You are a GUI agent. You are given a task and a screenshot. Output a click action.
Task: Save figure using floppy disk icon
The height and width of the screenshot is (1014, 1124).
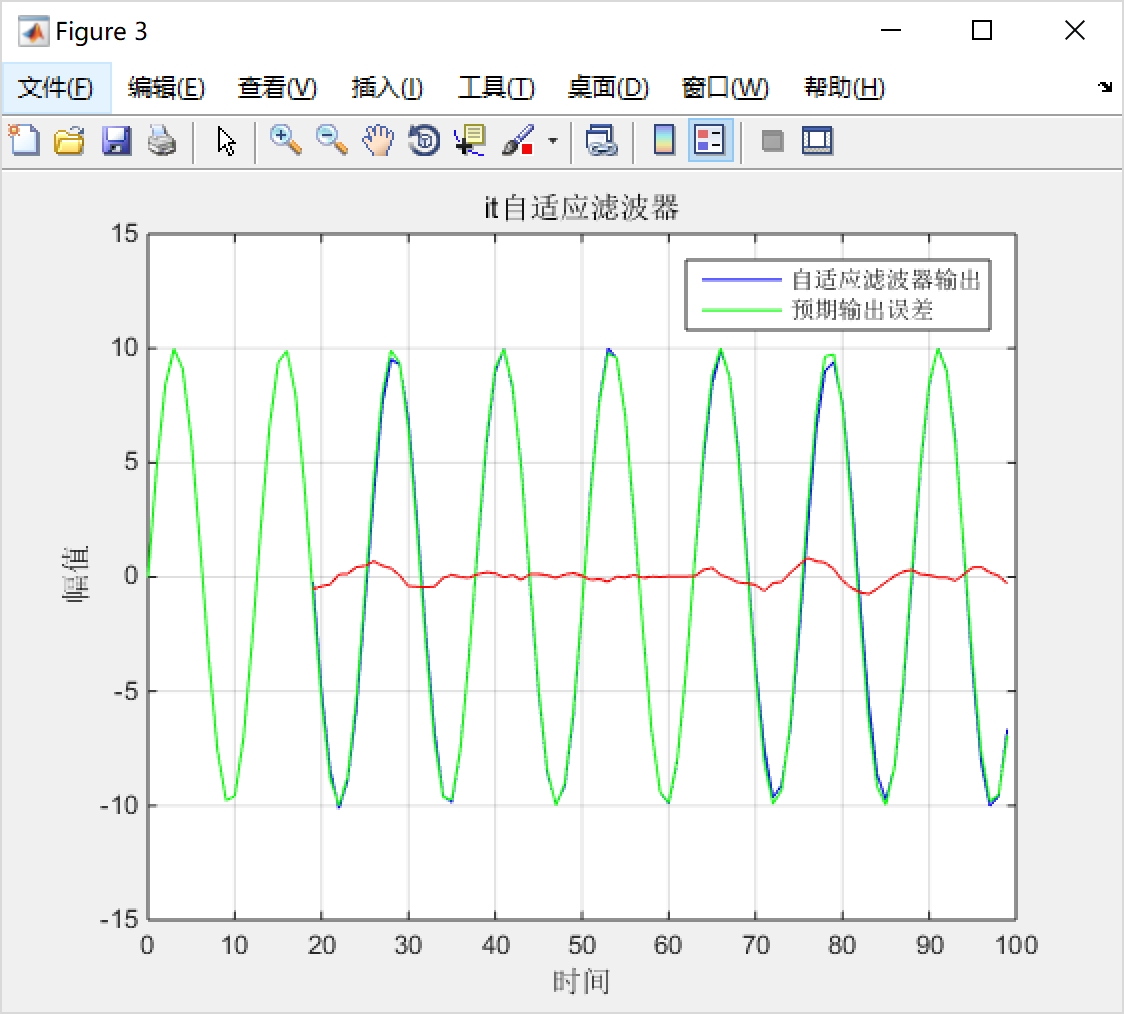tap(116, 140)
